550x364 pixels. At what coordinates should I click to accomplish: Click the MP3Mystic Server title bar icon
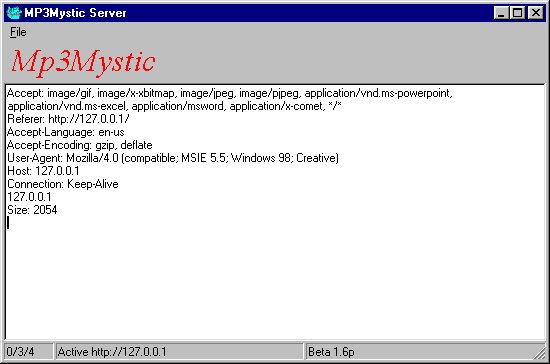14,13
